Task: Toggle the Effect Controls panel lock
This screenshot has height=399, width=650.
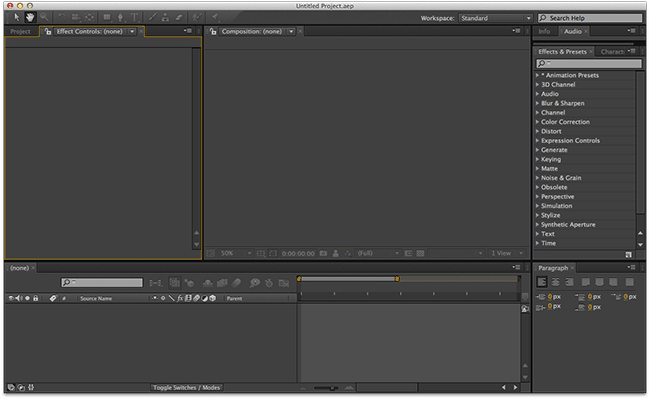Action: point(48,31)
